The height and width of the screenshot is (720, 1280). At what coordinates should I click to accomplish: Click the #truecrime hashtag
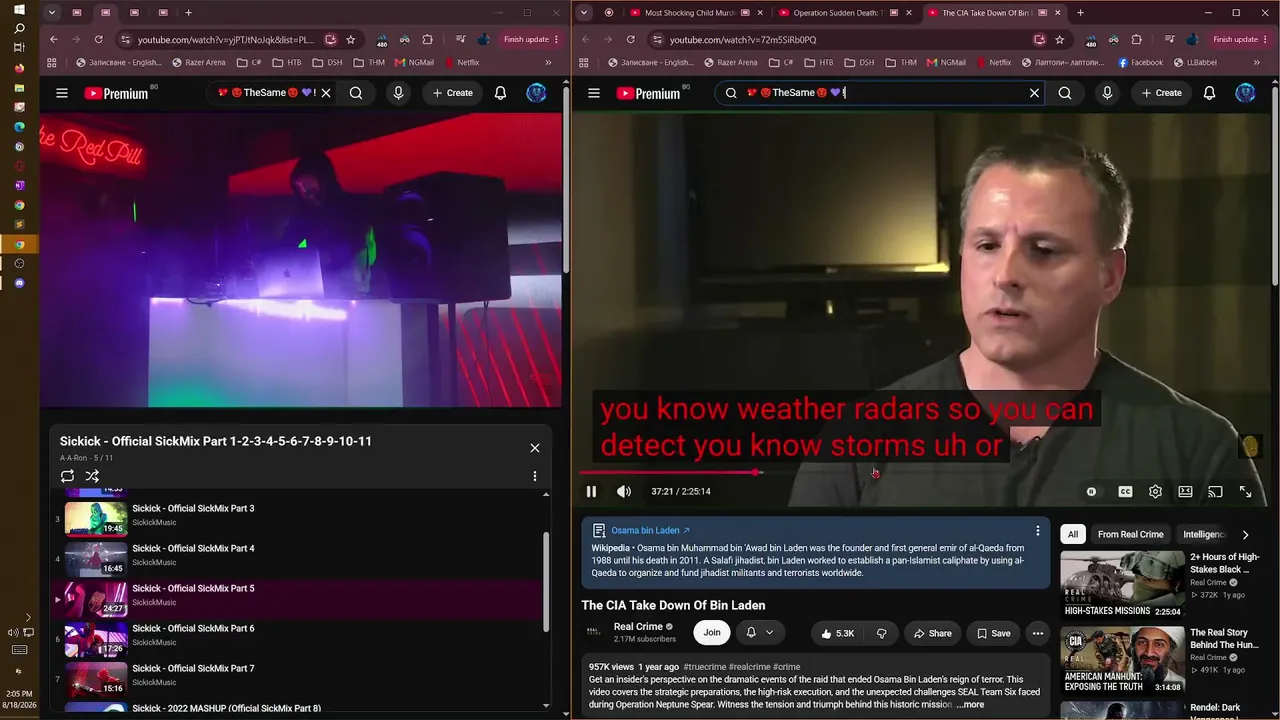pyautogui.click(x=705, y=667)
